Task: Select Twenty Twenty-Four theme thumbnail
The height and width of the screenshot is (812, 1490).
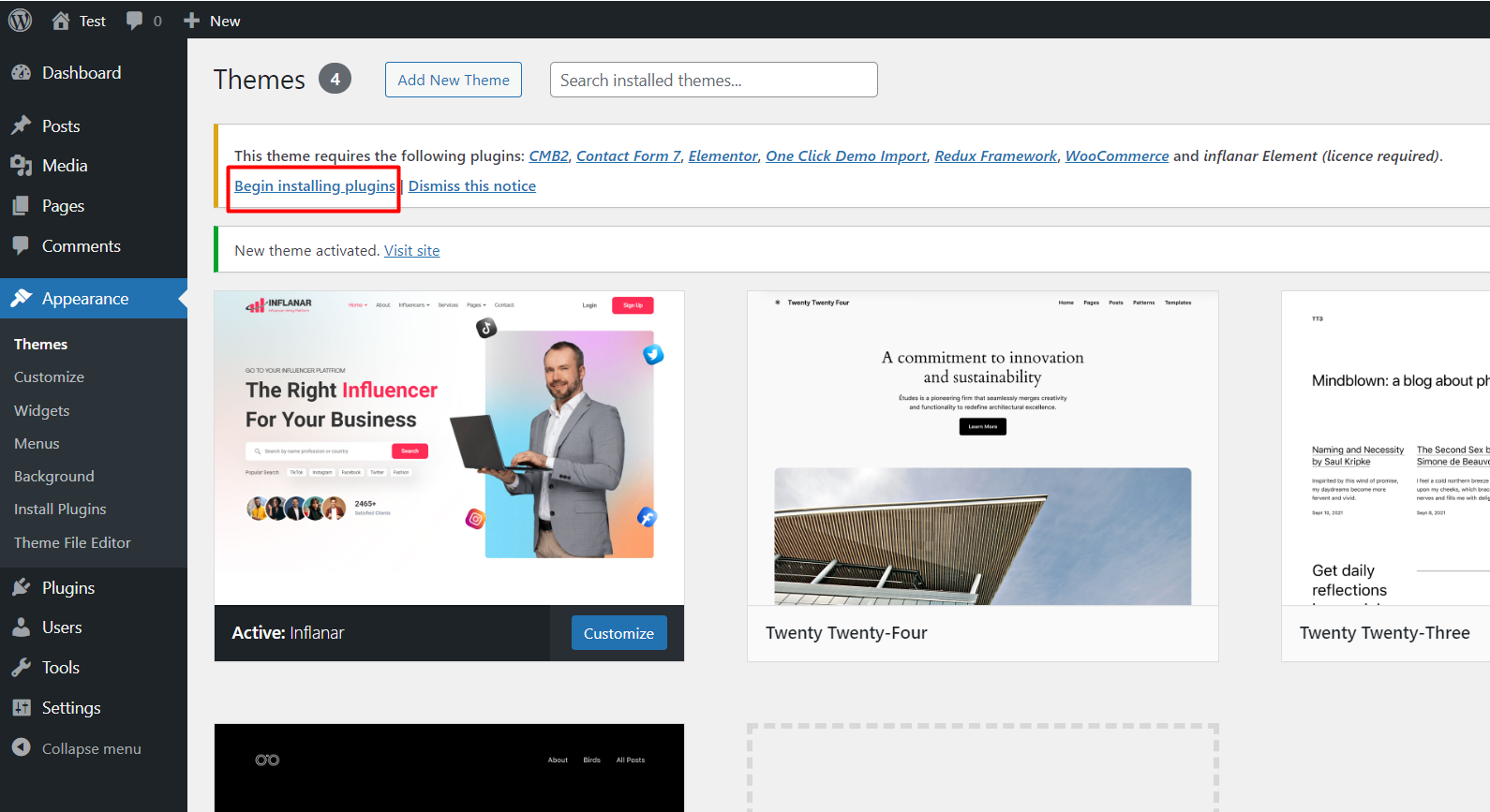Action: click(x=983, y=448)
